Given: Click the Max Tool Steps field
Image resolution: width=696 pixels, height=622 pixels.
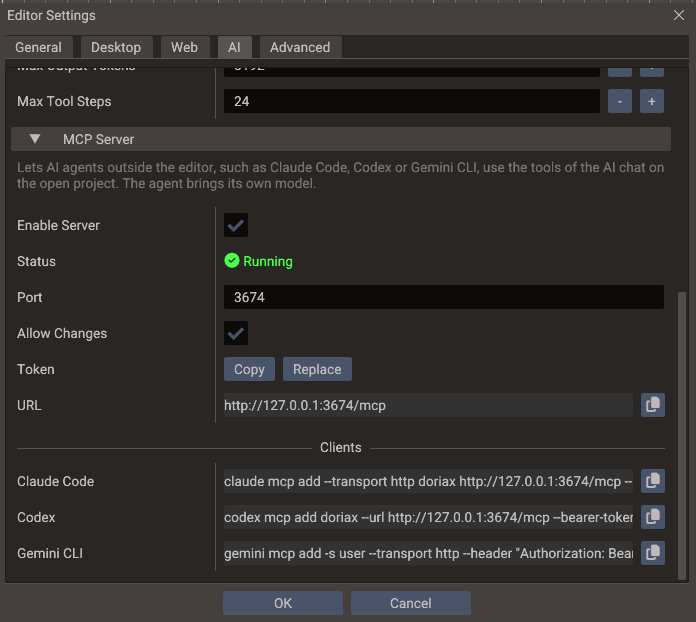Looking at the screenshot, I should (x=412, y=101).
